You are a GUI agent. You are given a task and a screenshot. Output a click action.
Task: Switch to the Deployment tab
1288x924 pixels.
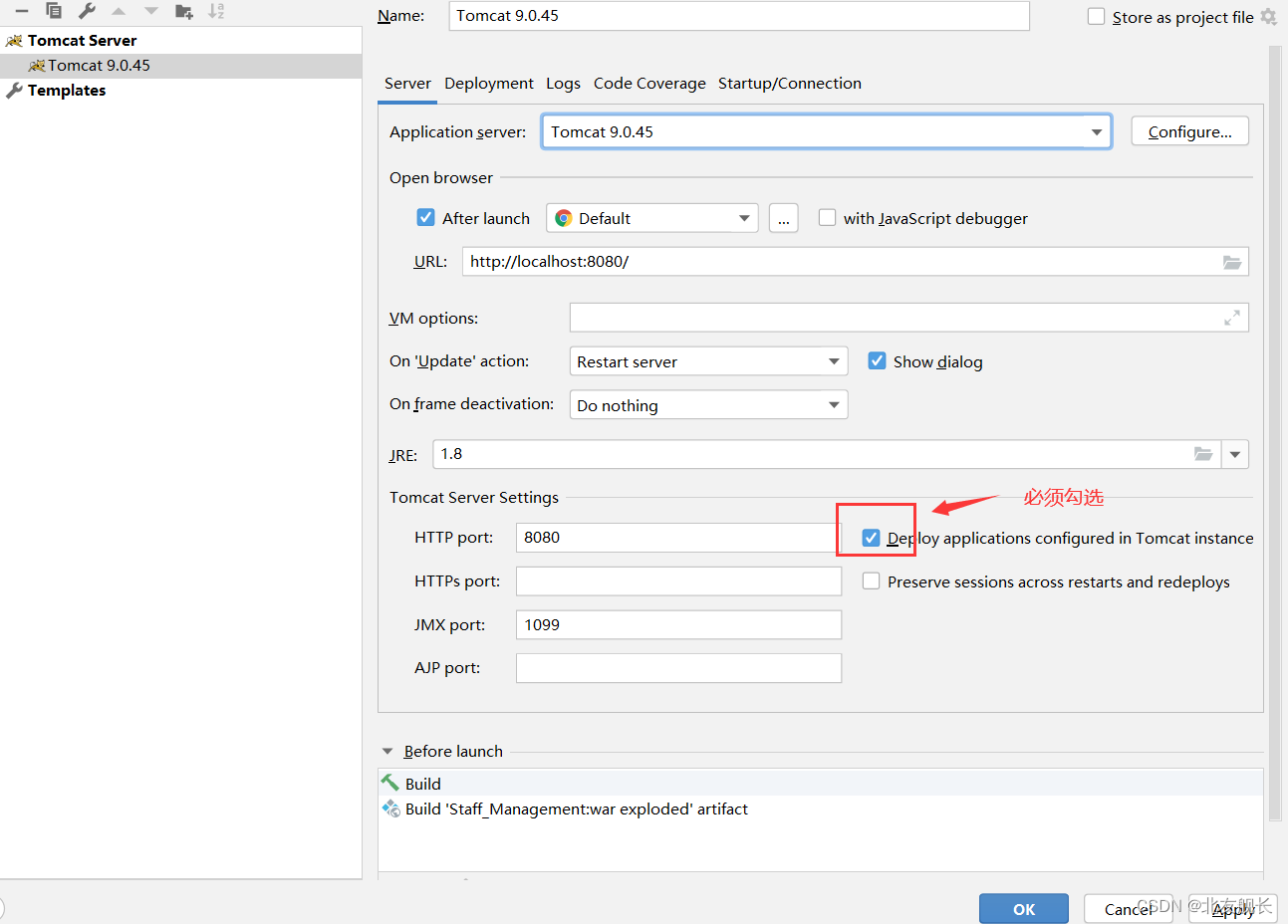(x=489, y=84)
